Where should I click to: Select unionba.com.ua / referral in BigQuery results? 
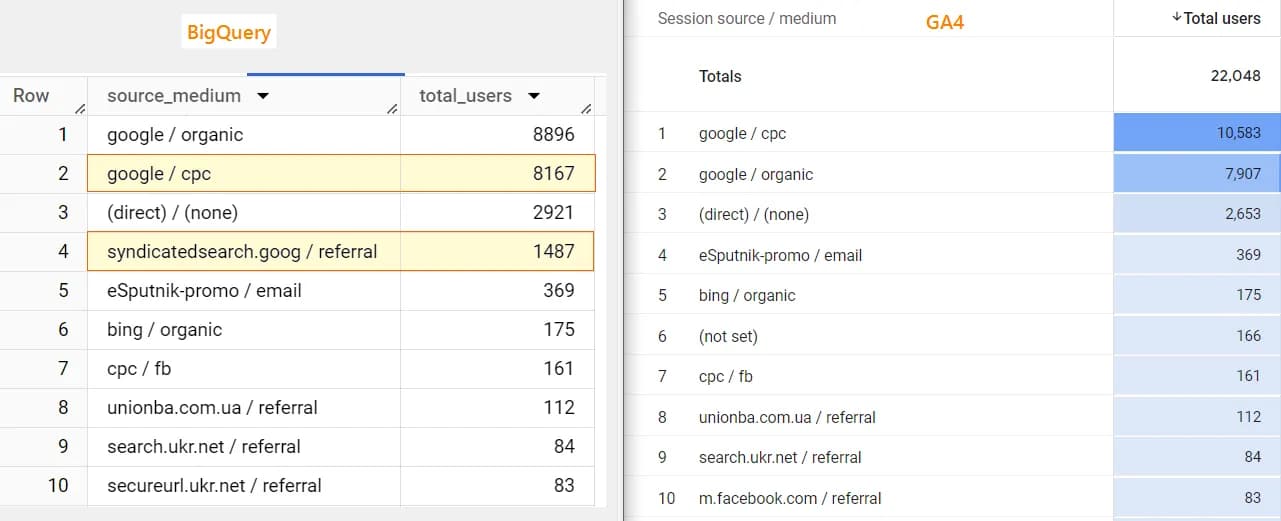pos(212,408)
